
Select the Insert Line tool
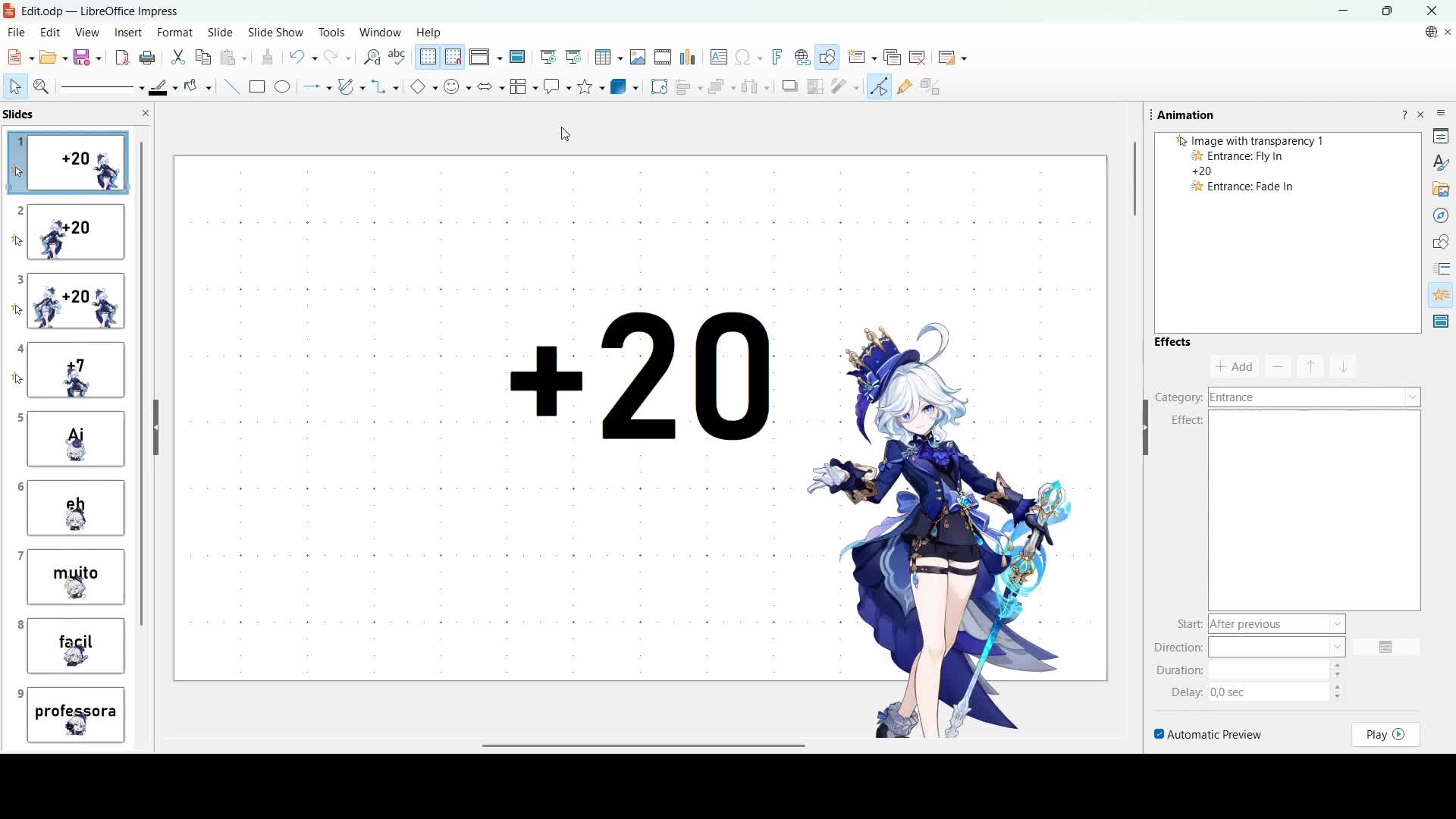(232, 88)
